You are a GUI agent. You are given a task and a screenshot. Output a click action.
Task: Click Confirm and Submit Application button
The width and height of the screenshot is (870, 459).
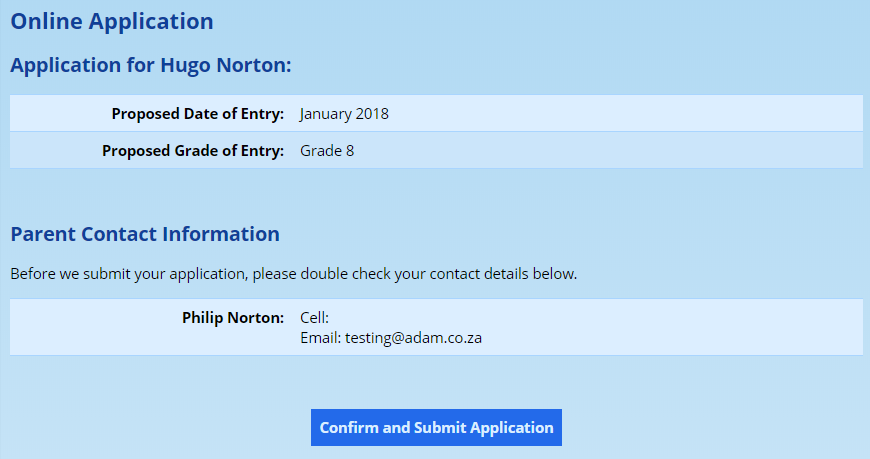coord(436,427)
